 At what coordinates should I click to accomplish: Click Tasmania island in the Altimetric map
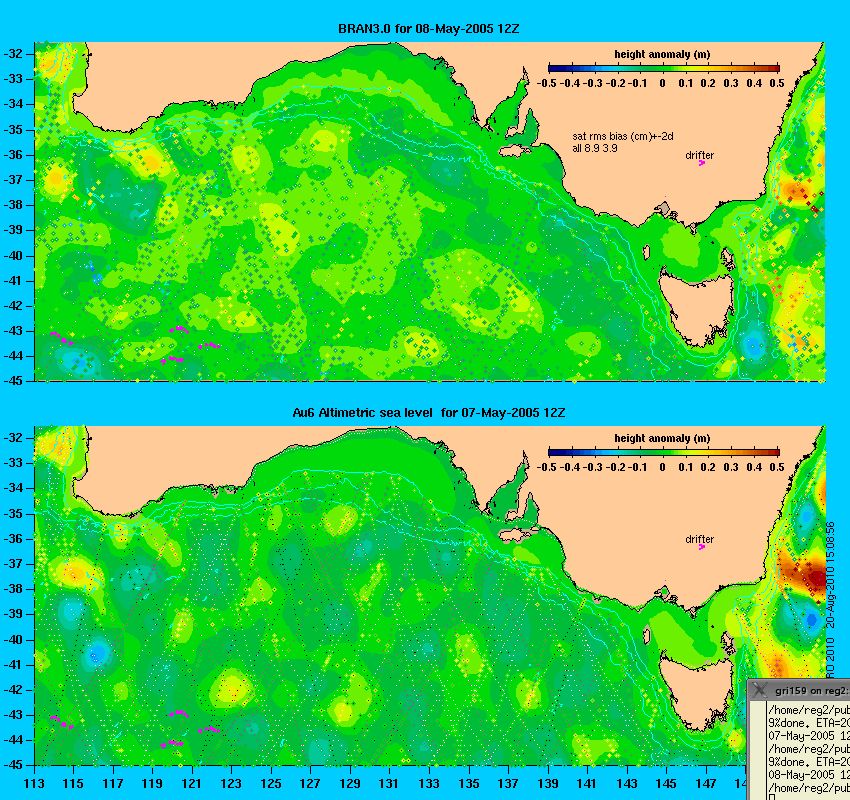coord(697,690)
